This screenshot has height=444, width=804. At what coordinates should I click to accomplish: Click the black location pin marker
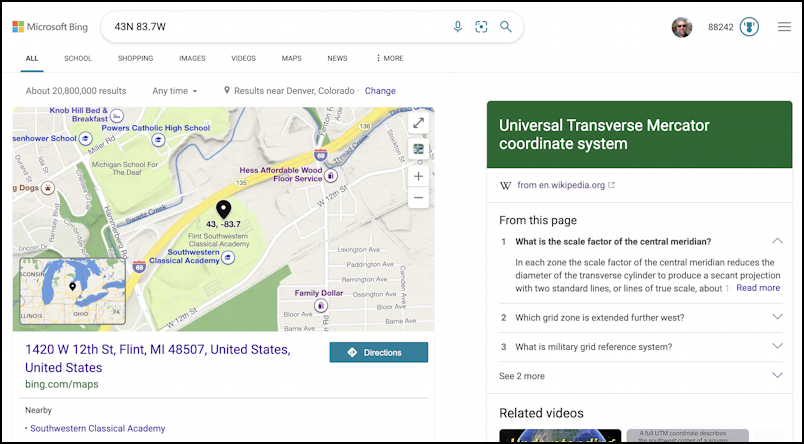point(223,209)
